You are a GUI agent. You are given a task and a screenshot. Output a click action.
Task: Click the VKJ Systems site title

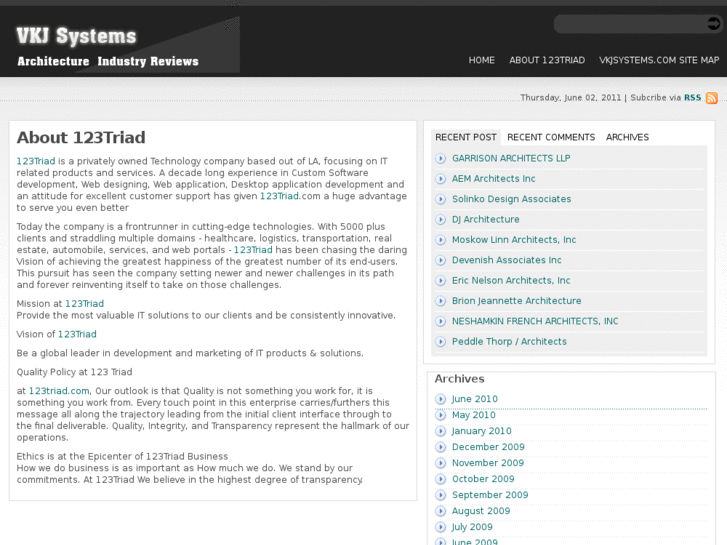coord(77,36)
